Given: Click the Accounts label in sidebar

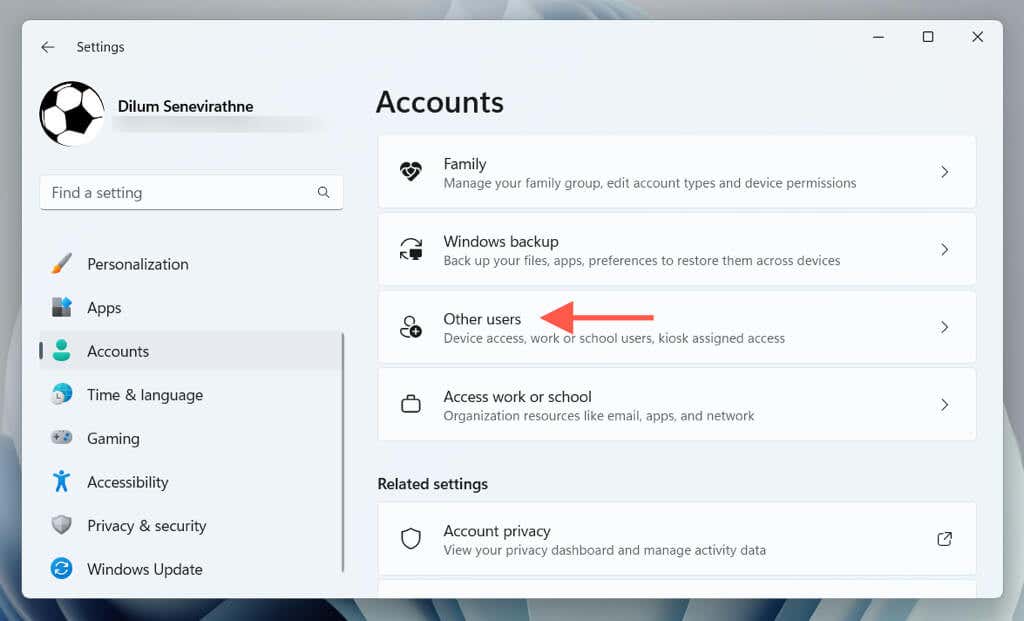Looking at the screenshot, I should pos(118,351).
